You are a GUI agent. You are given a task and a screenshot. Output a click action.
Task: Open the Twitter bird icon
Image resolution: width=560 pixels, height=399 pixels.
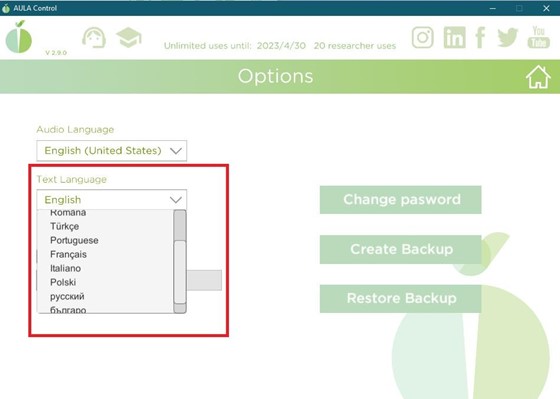[x=508, y=37]
